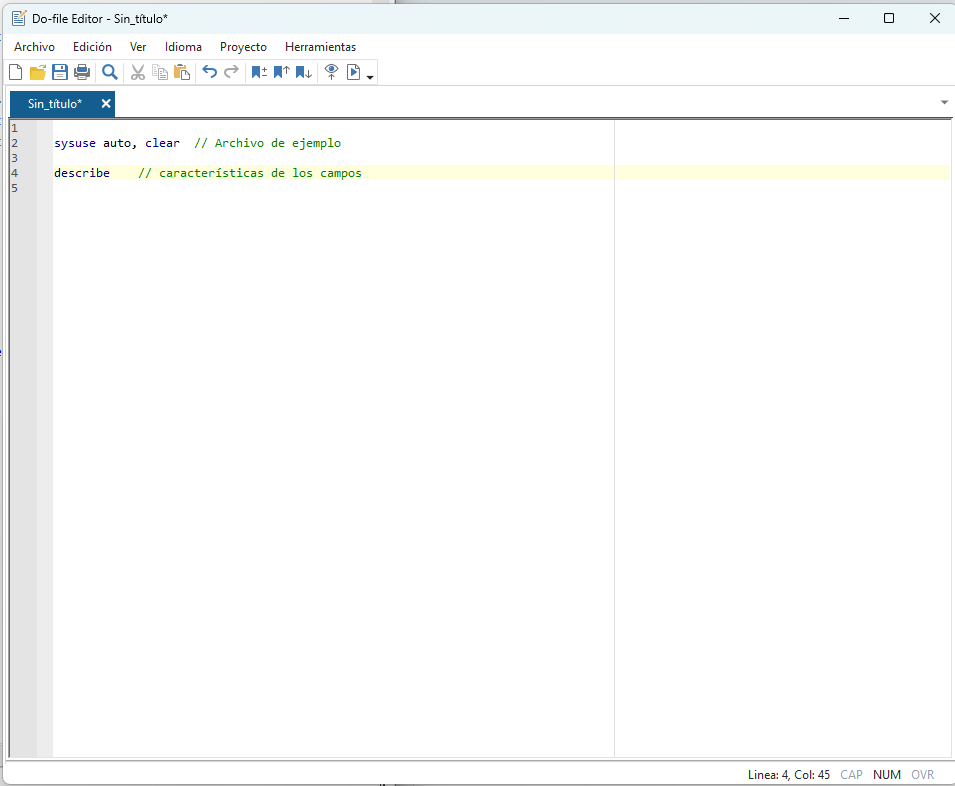Place cursor on empty line 5

click(x=200, y=188)
